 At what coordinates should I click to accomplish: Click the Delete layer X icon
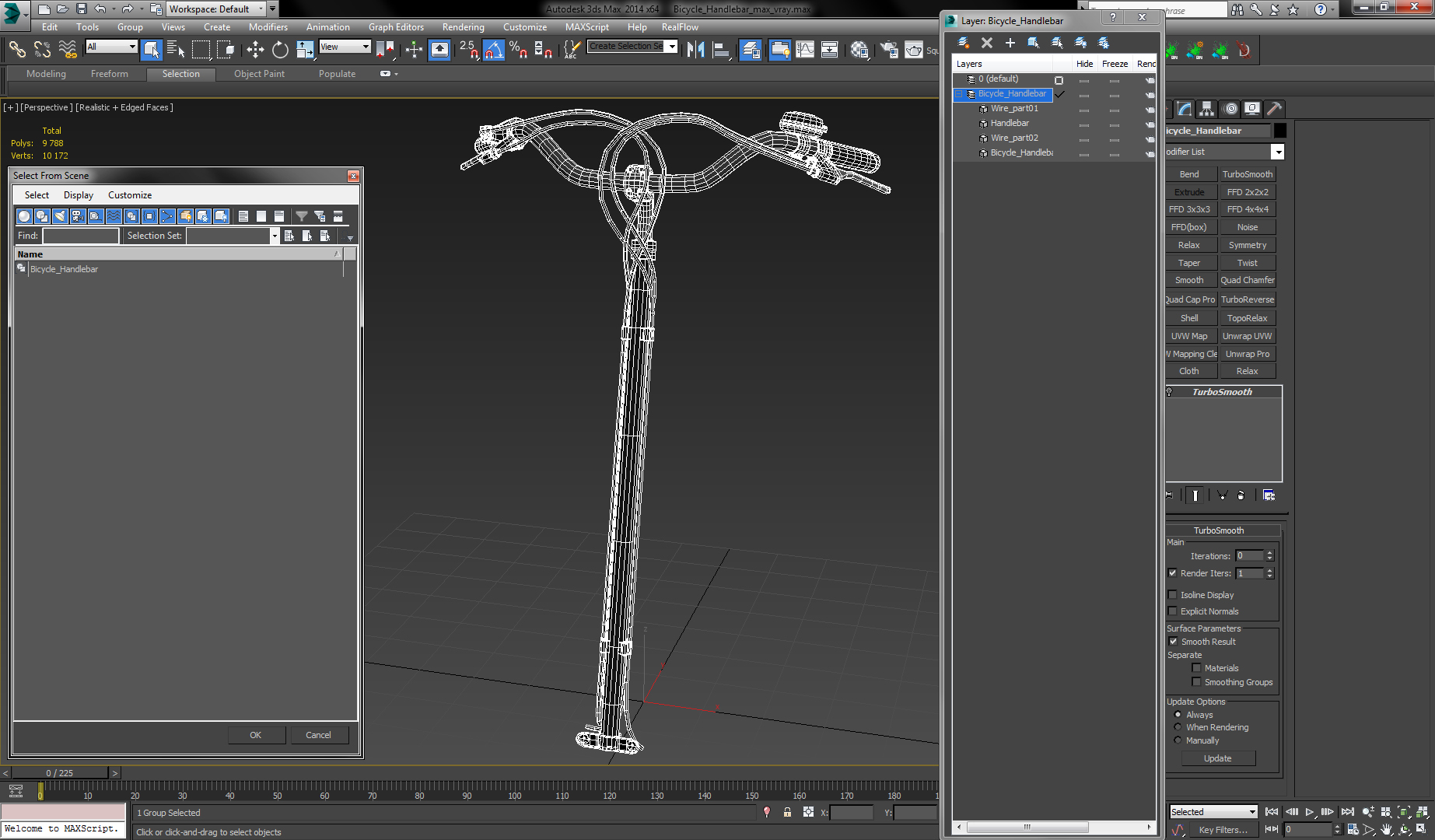[x=986, y=43]
